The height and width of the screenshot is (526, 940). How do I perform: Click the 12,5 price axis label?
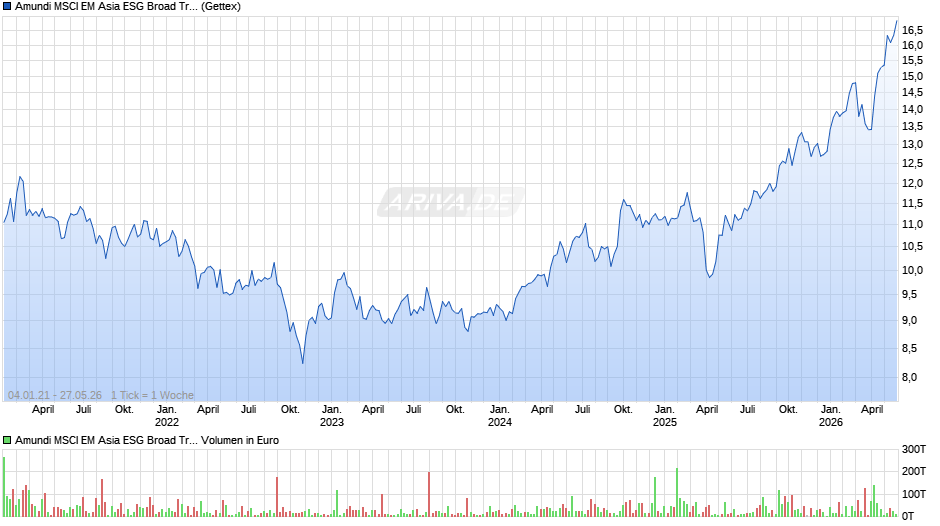tap(912, 163)
